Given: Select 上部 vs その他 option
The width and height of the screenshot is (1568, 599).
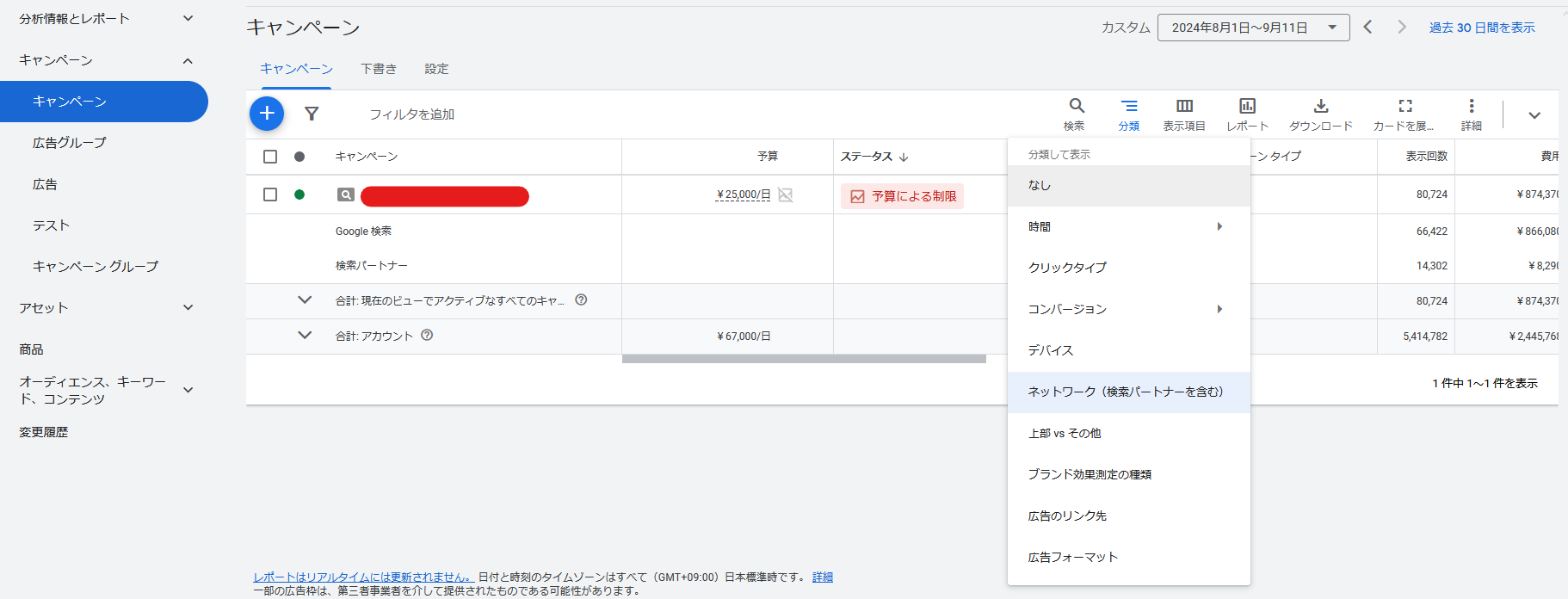Looking at the screenshot, I should pyautogui.click(x=1129, y=433).
